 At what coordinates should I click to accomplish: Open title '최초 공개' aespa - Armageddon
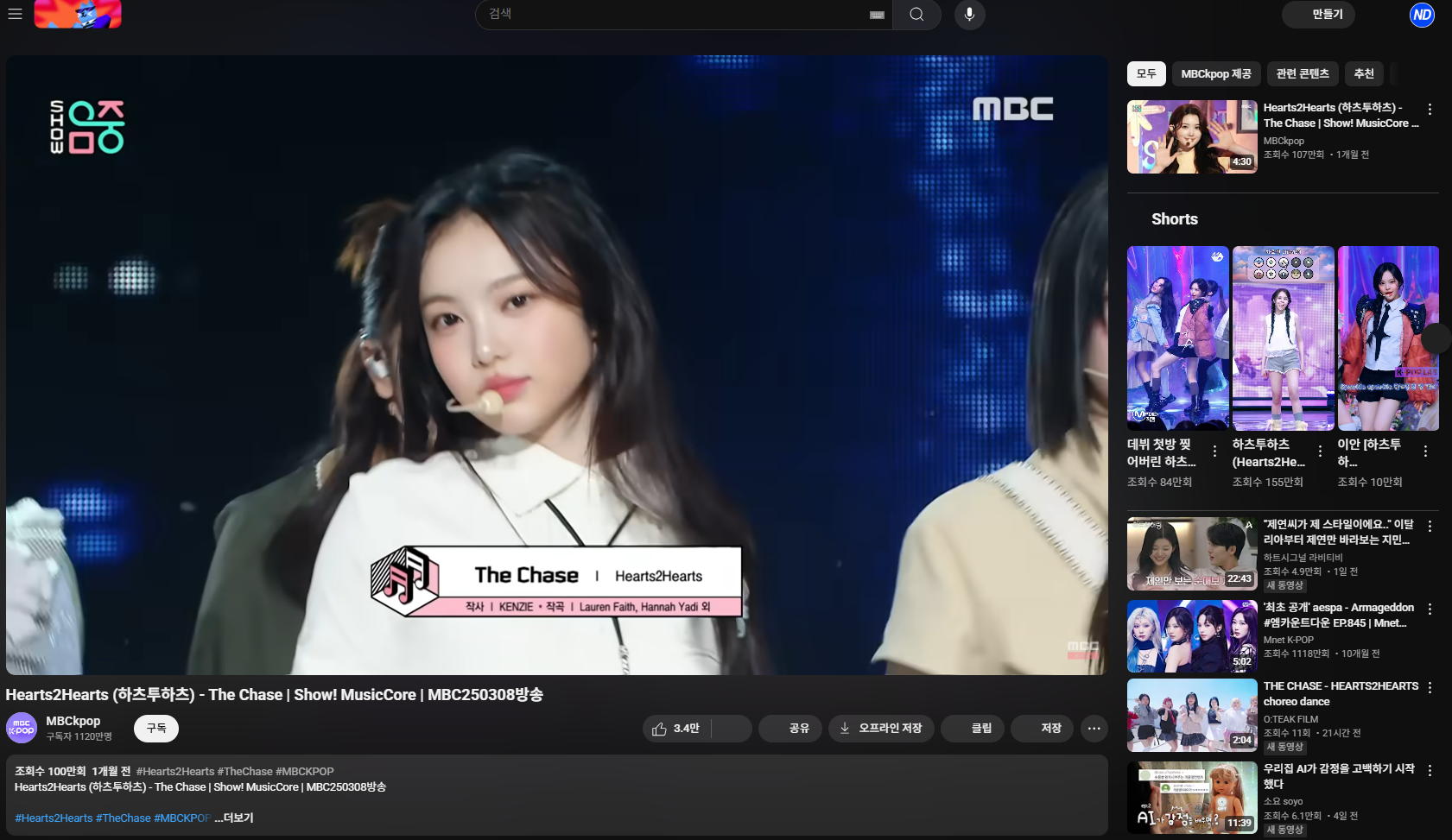[x=1338, y=616]
